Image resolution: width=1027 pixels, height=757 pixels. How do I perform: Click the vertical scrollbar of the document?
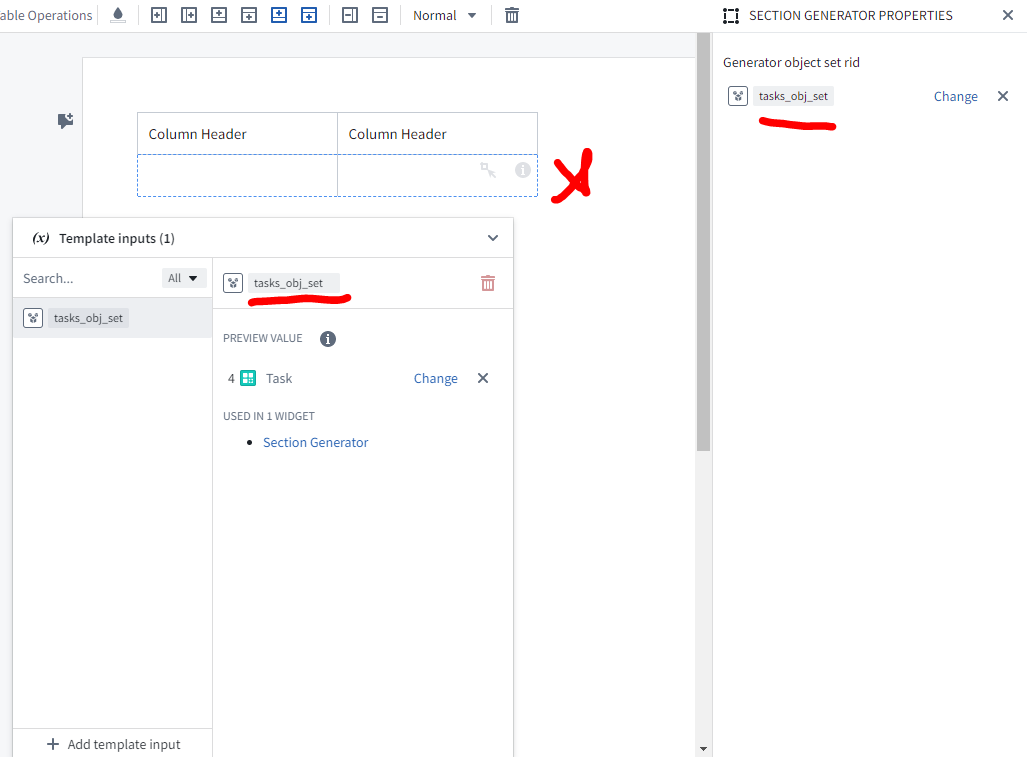pos(703,242)
